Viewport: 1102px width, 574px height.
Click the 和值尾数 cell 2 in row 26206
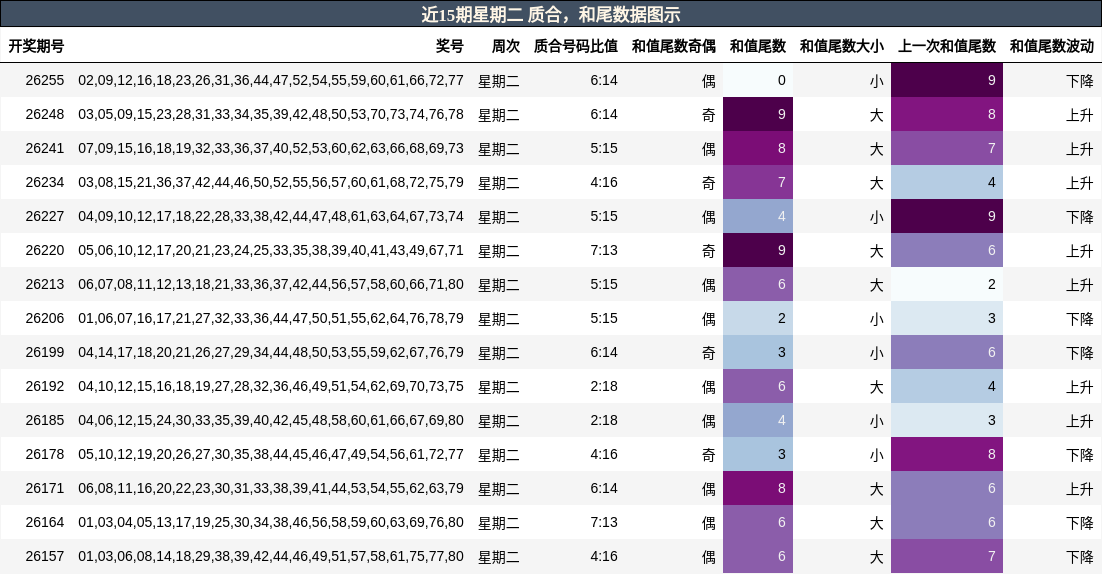click(758, 318)
